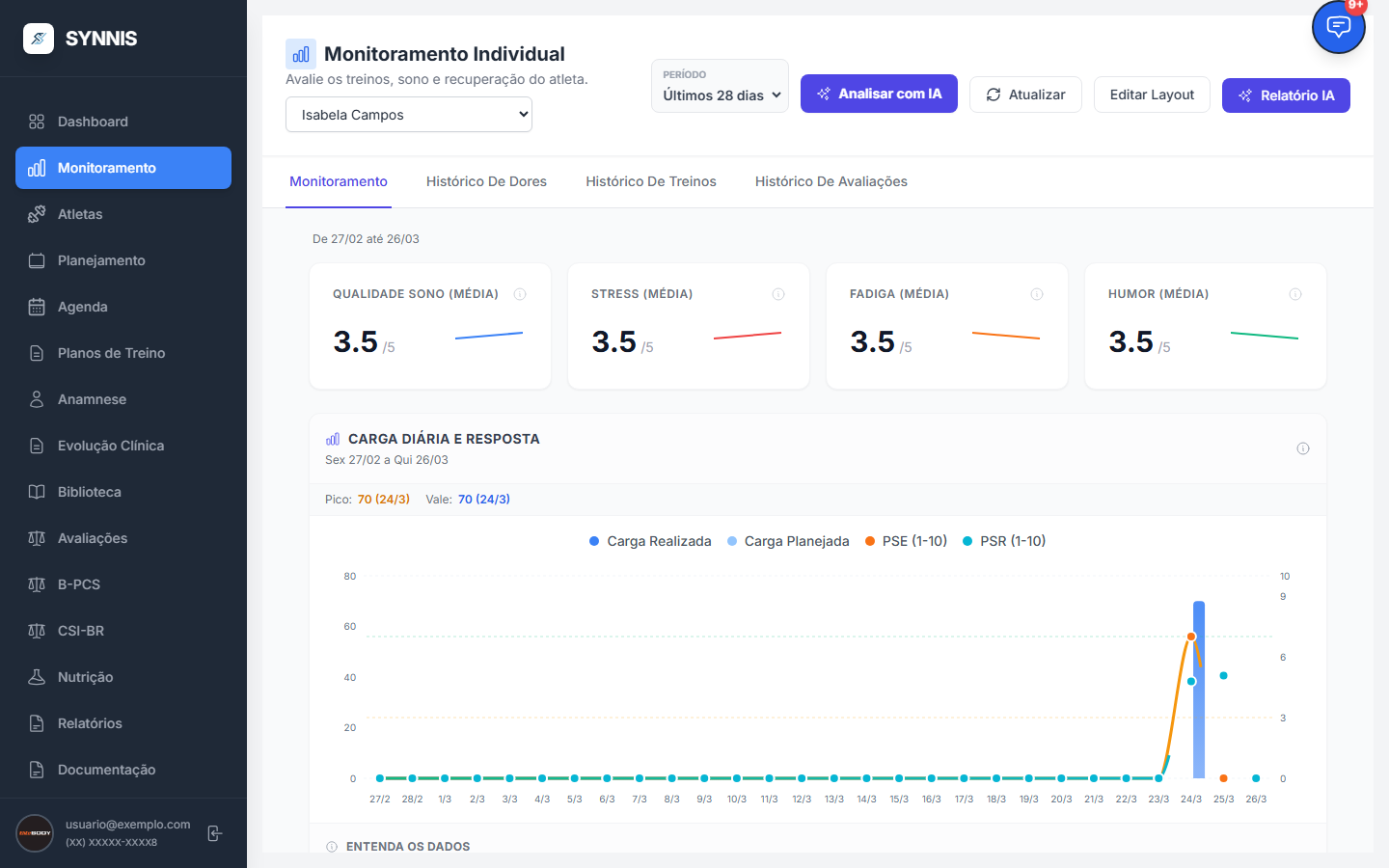Click info icon on Stress card
Viewport: 1389px width, 868px height.
pyautogui.click(x=778, y=294)
